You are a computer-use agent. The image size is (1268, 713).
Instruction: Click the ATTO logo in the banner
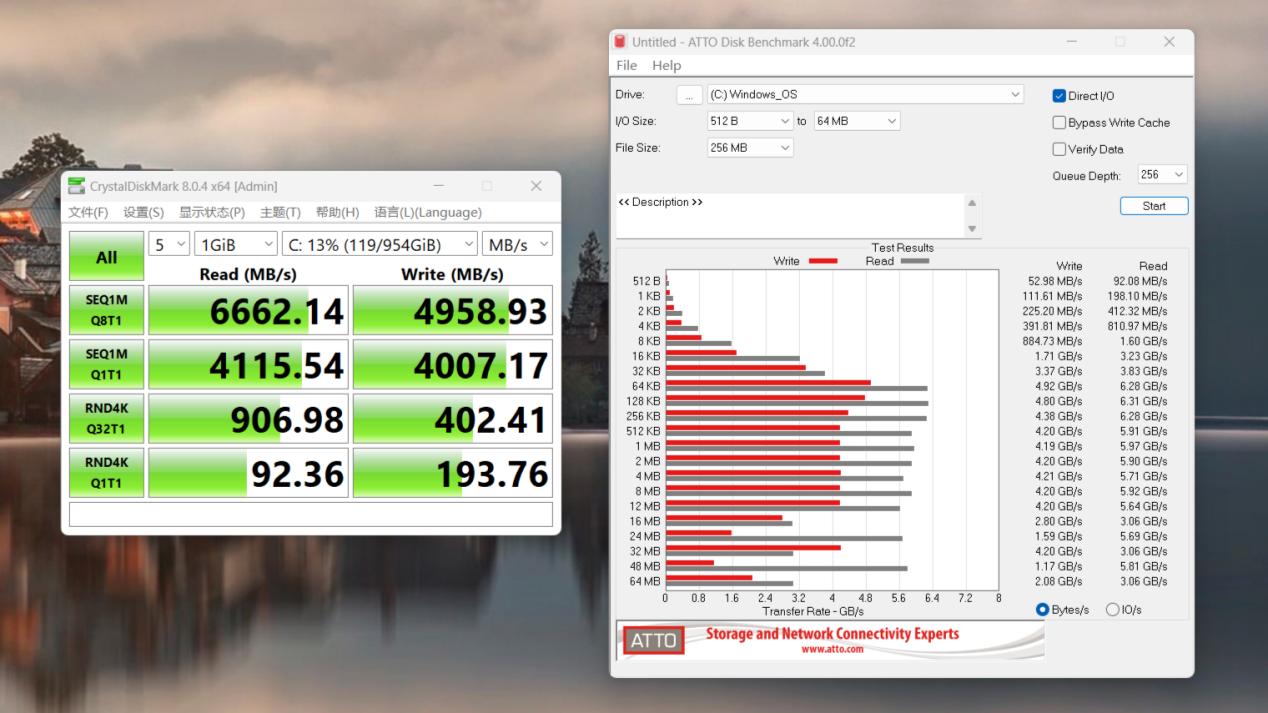[653, 640]
